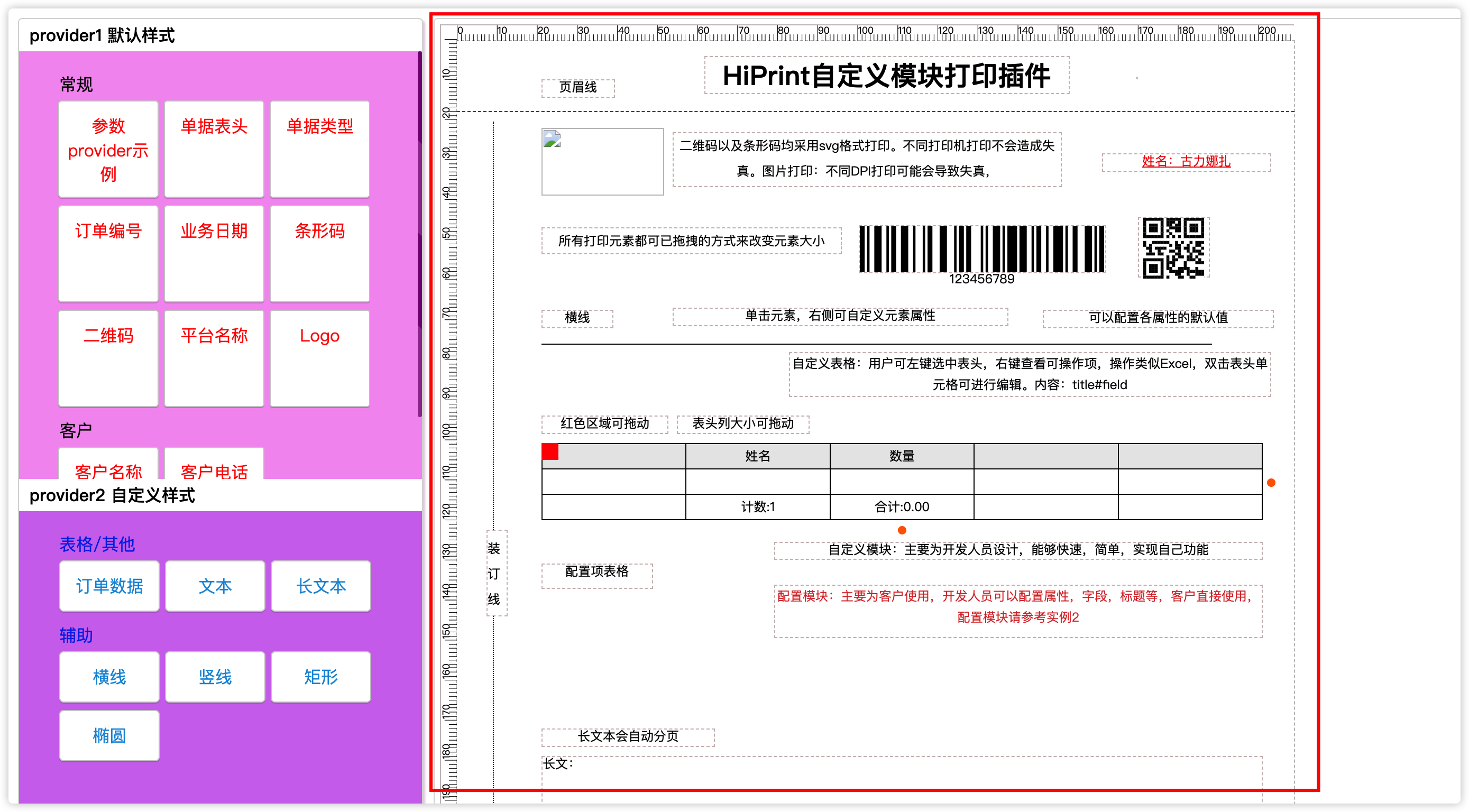Pick the 椭圆 ellipse button
Image resolution: width=1469 pixels, height=812 pixels.
coord(109,736)
